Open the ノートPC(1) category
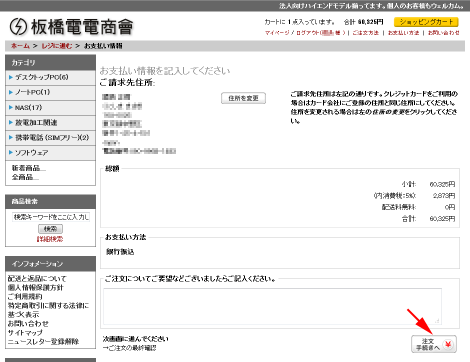Image resolution: width=470 pixels, height=362 pixels. click(50, 92)
